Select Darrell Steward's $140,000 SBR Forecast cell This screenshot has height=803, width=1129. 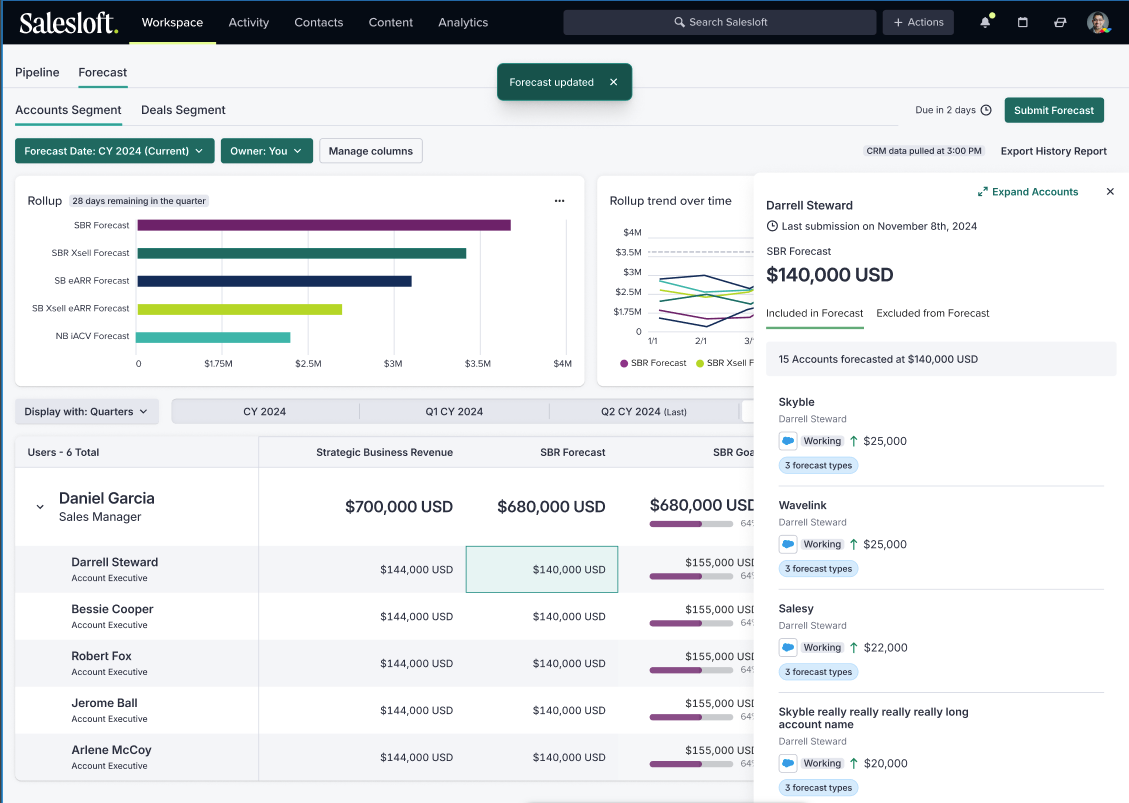542,570
